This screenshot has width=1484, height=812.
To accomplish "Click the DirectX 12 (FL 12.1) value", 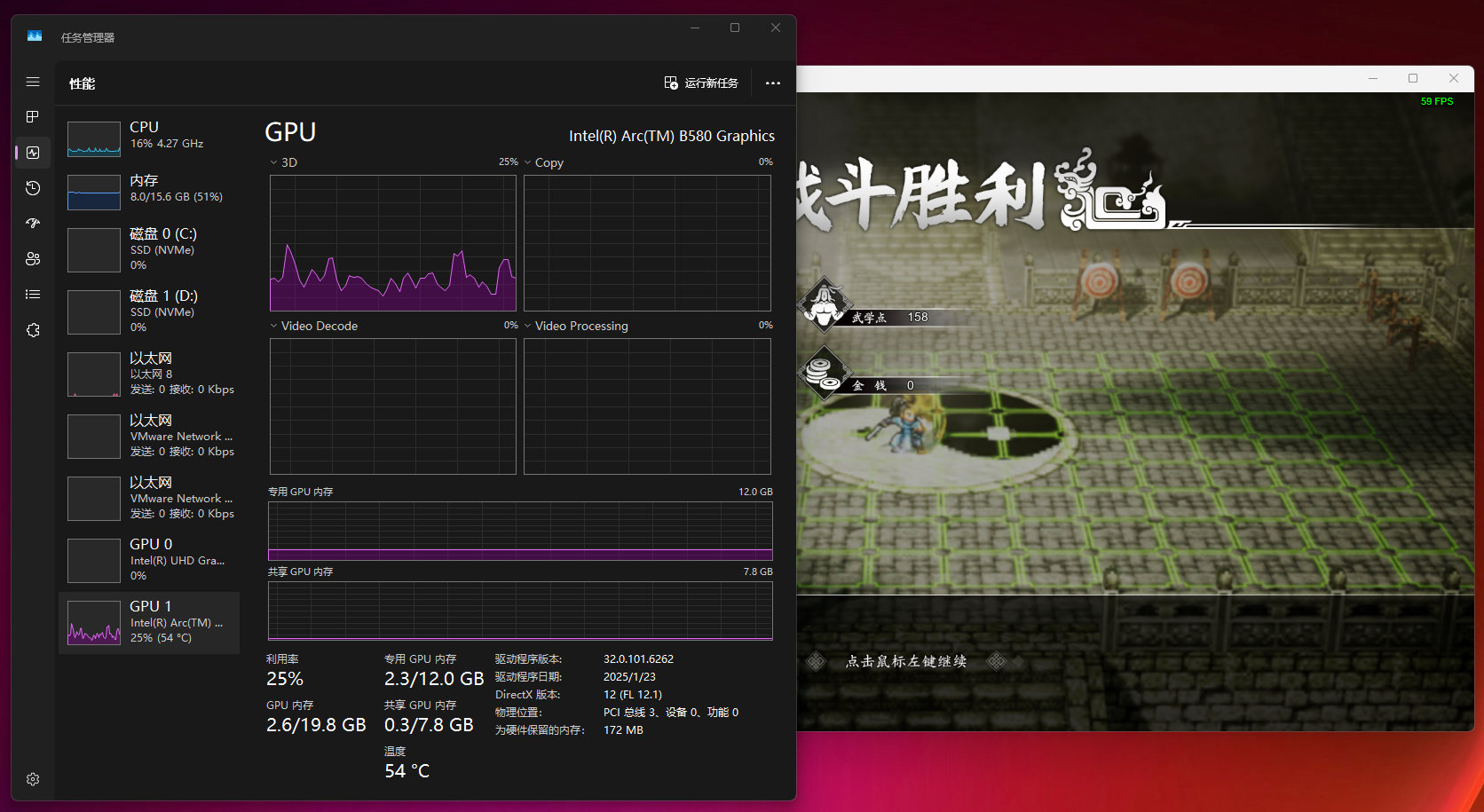I will (x=633, y=695).
